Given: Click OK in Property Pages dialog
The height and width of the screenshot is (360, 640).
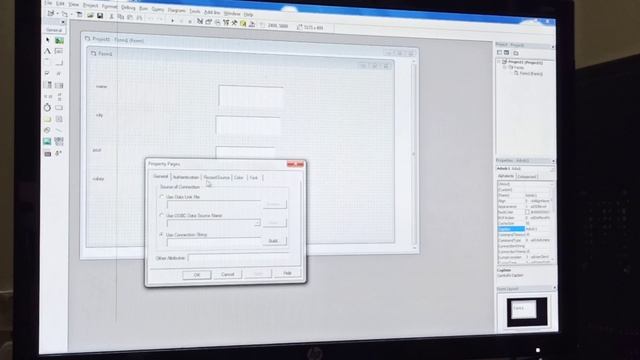Looking at the screenshot, I should (197, 275).
